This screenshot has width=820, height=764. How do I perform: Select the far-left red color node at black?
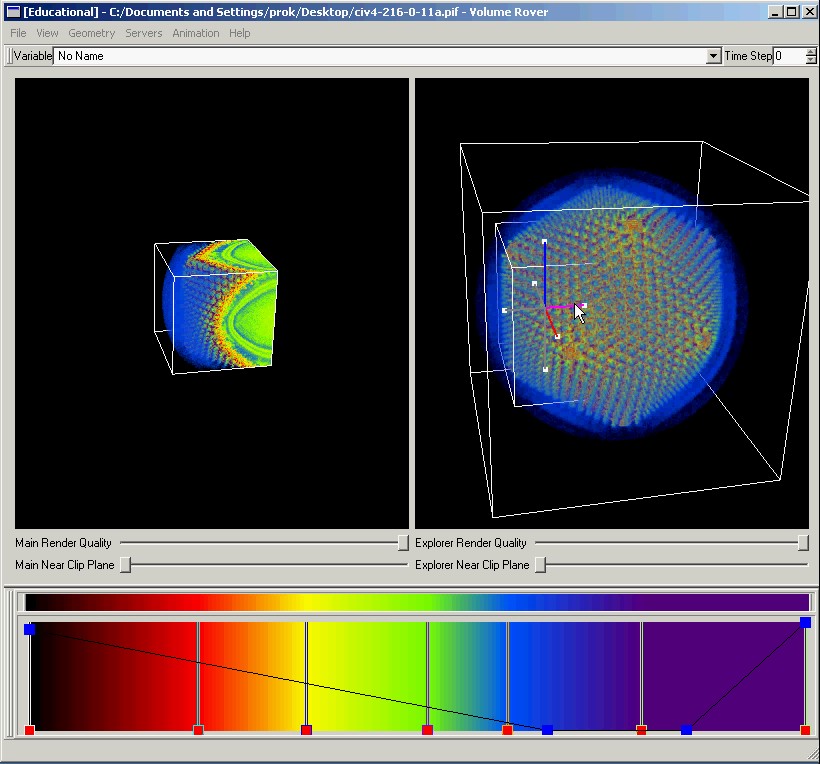30,730
